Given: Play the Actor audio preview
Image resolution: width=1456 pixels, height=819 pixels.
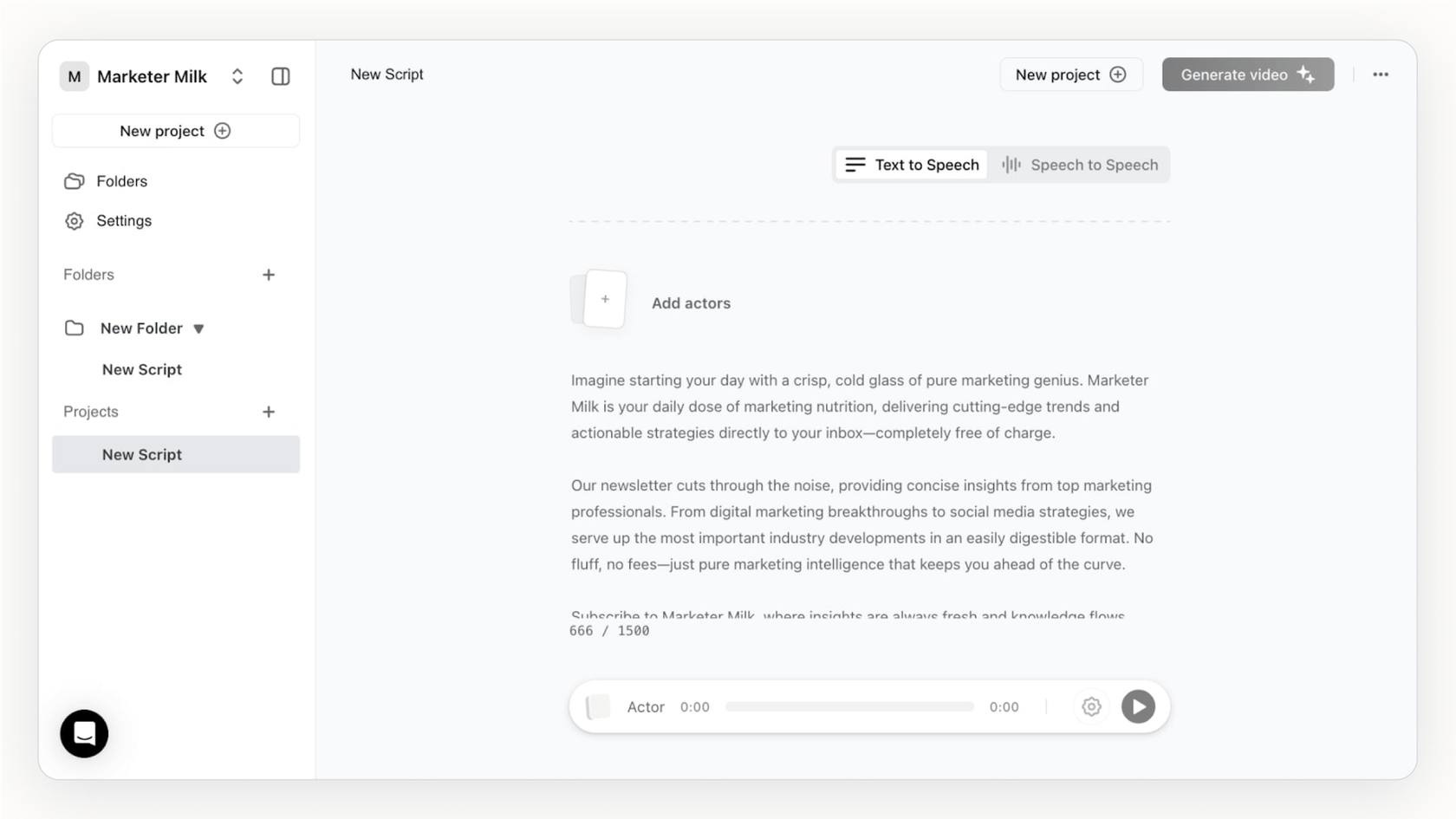Looking at the screenshot, I should [x=1138, y=706].
